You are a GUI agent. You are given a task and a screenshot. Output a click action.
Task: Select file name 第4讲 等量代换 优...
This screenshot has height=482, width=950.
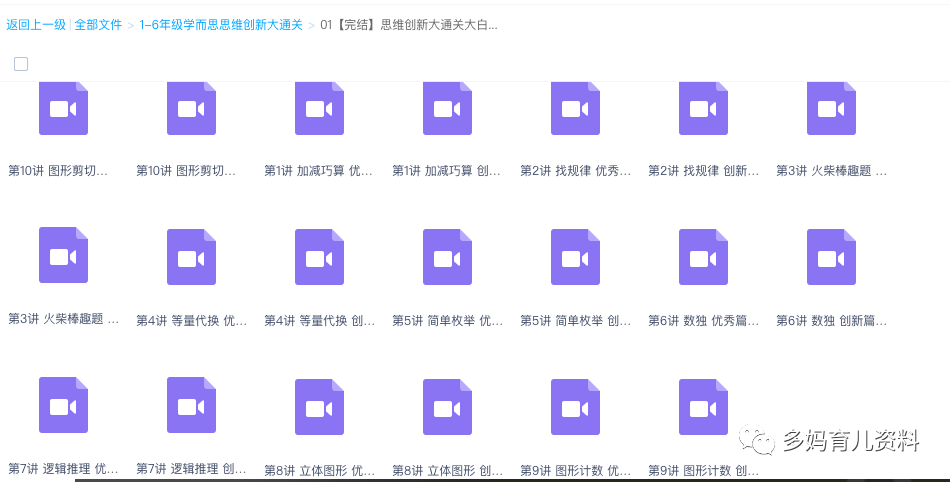pyautogui.click(x=191, y=321)
